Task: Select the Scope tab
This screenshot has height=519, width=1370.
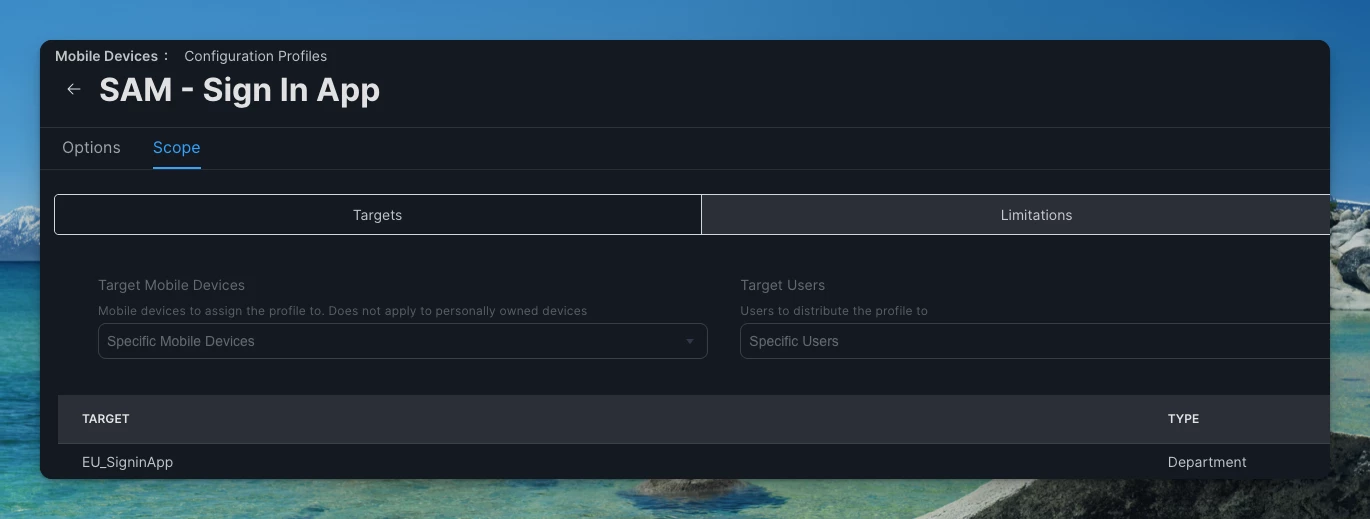Action: tap(176, 147)
